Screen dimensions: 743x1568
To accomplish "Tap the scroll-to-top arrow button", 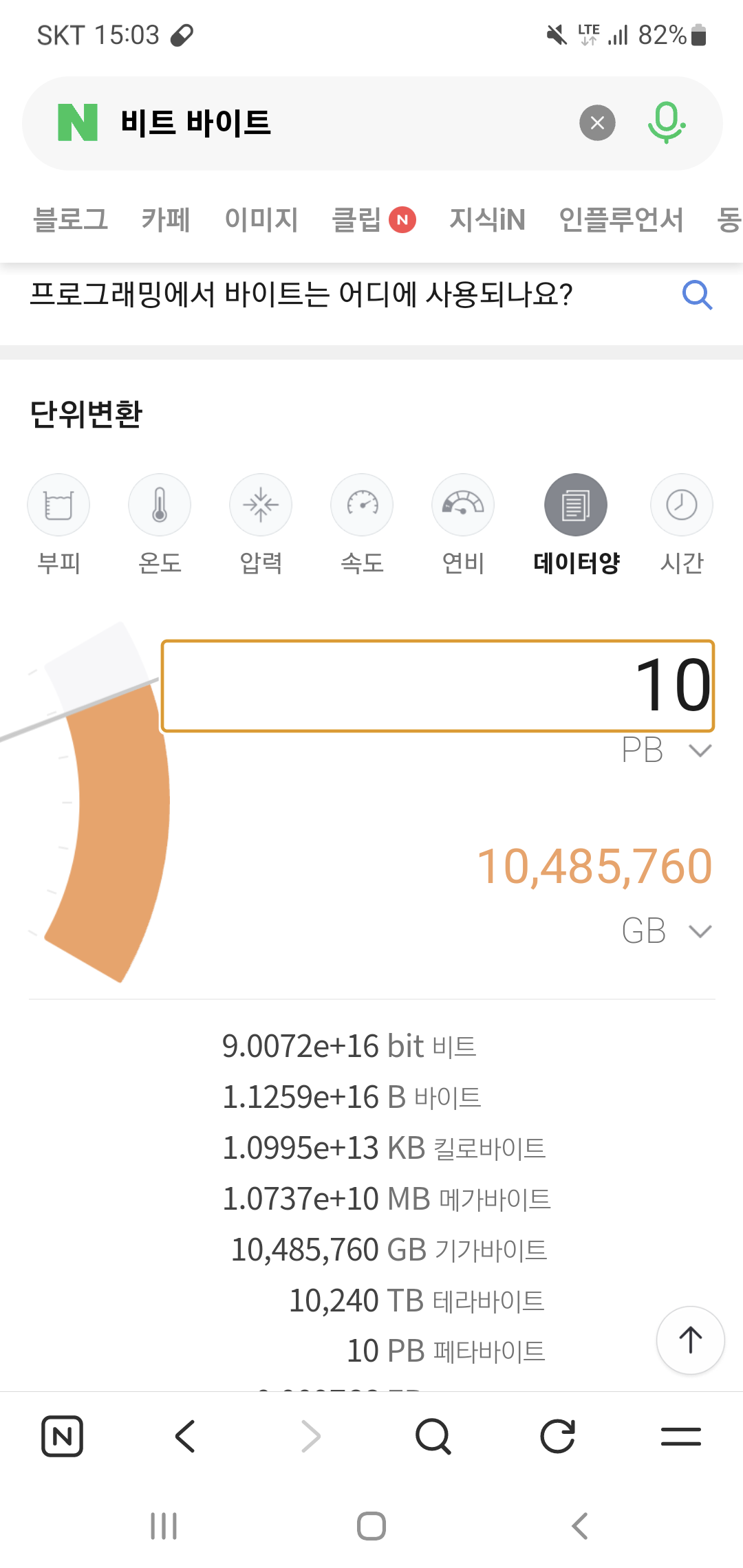I will click(690, 1340).
